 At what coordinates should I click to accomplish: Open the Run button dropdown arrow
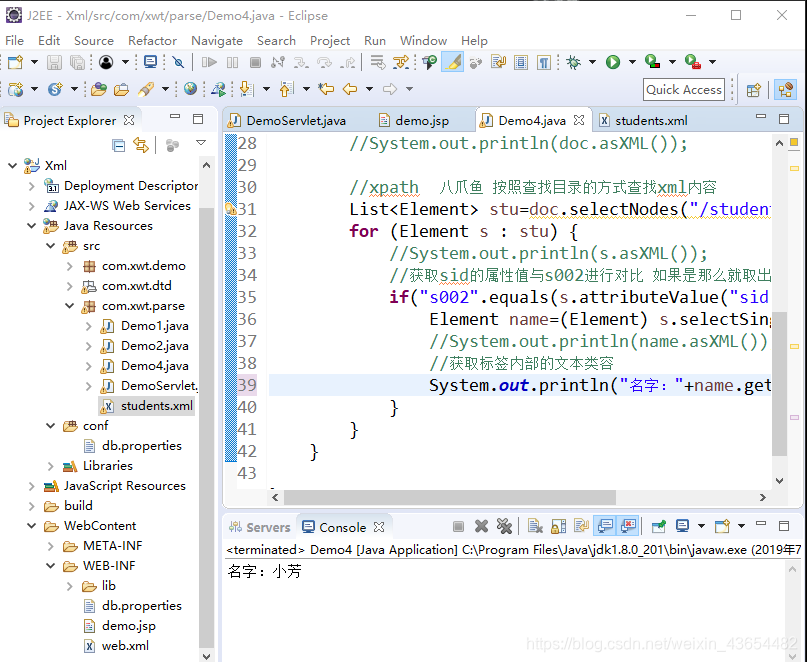[632, 62]
